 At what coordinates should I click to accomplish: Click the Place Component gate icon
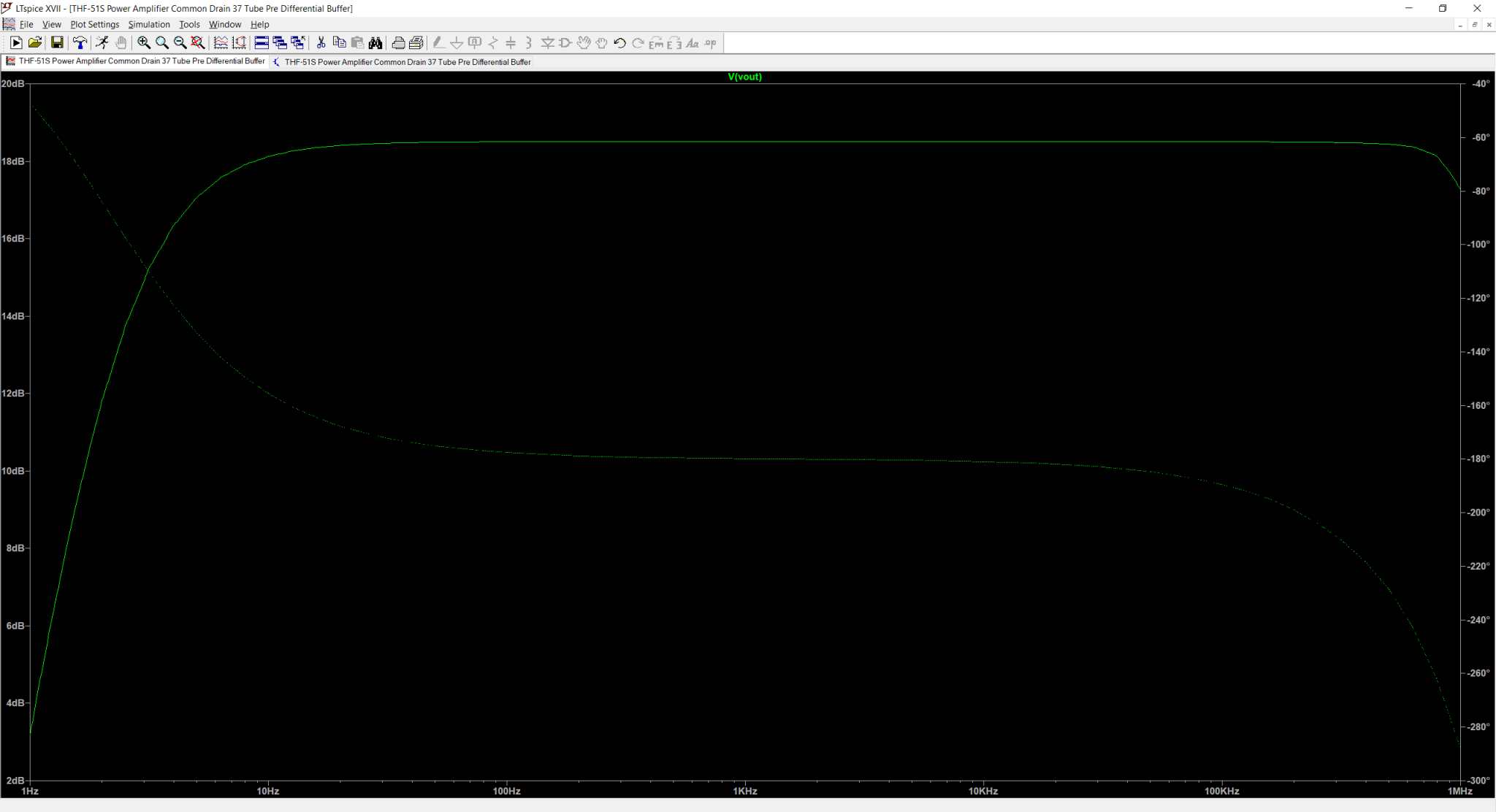coord(565,43)
